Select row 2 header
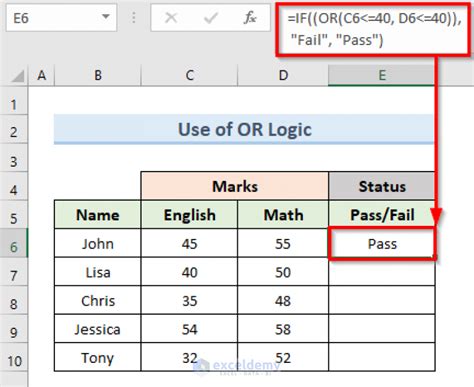 (x=14, y=129)
